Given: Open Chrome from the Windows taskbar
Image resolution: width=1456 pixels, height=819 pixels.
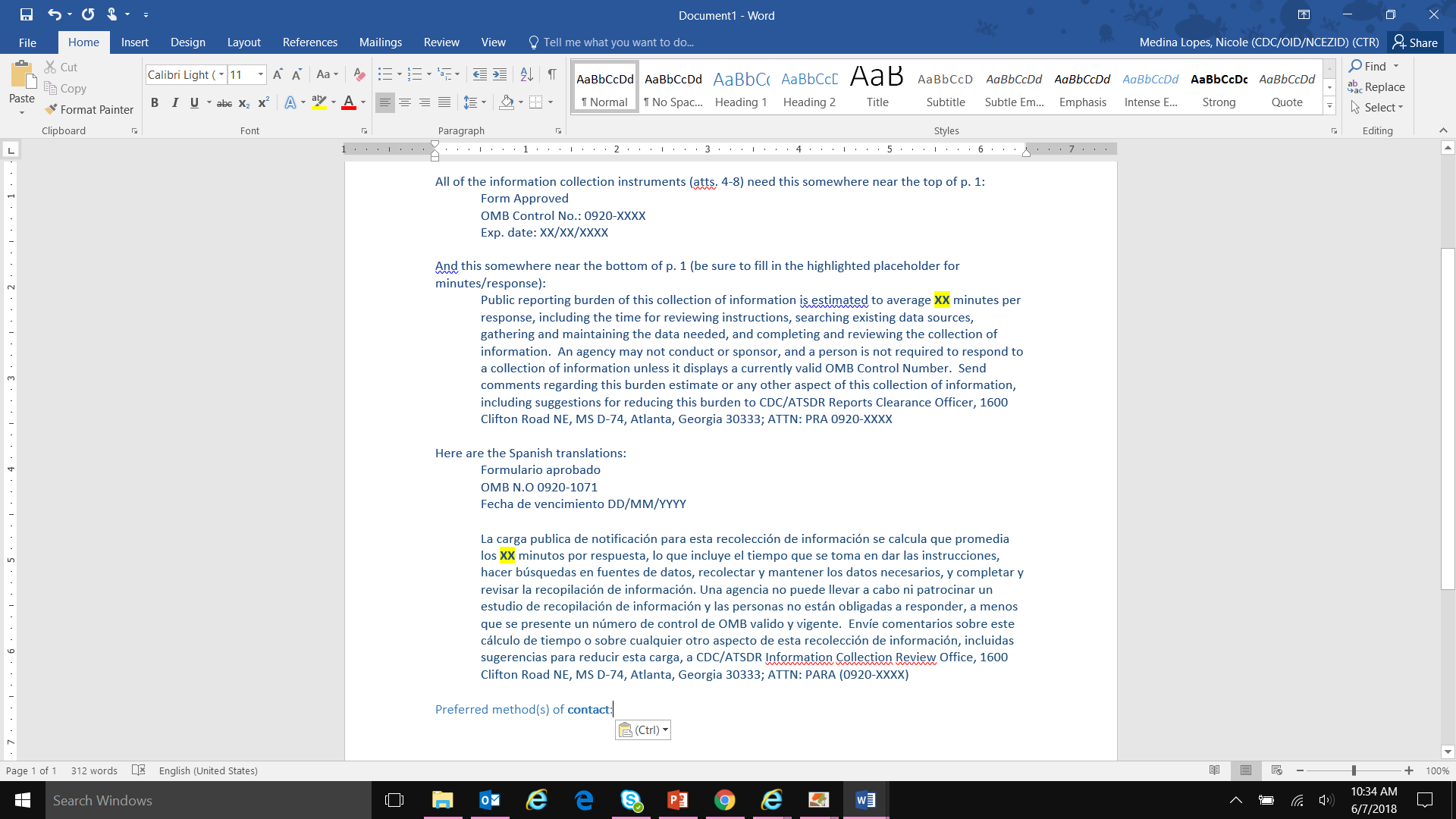Looking at the screenshot, I should (724, 800).
